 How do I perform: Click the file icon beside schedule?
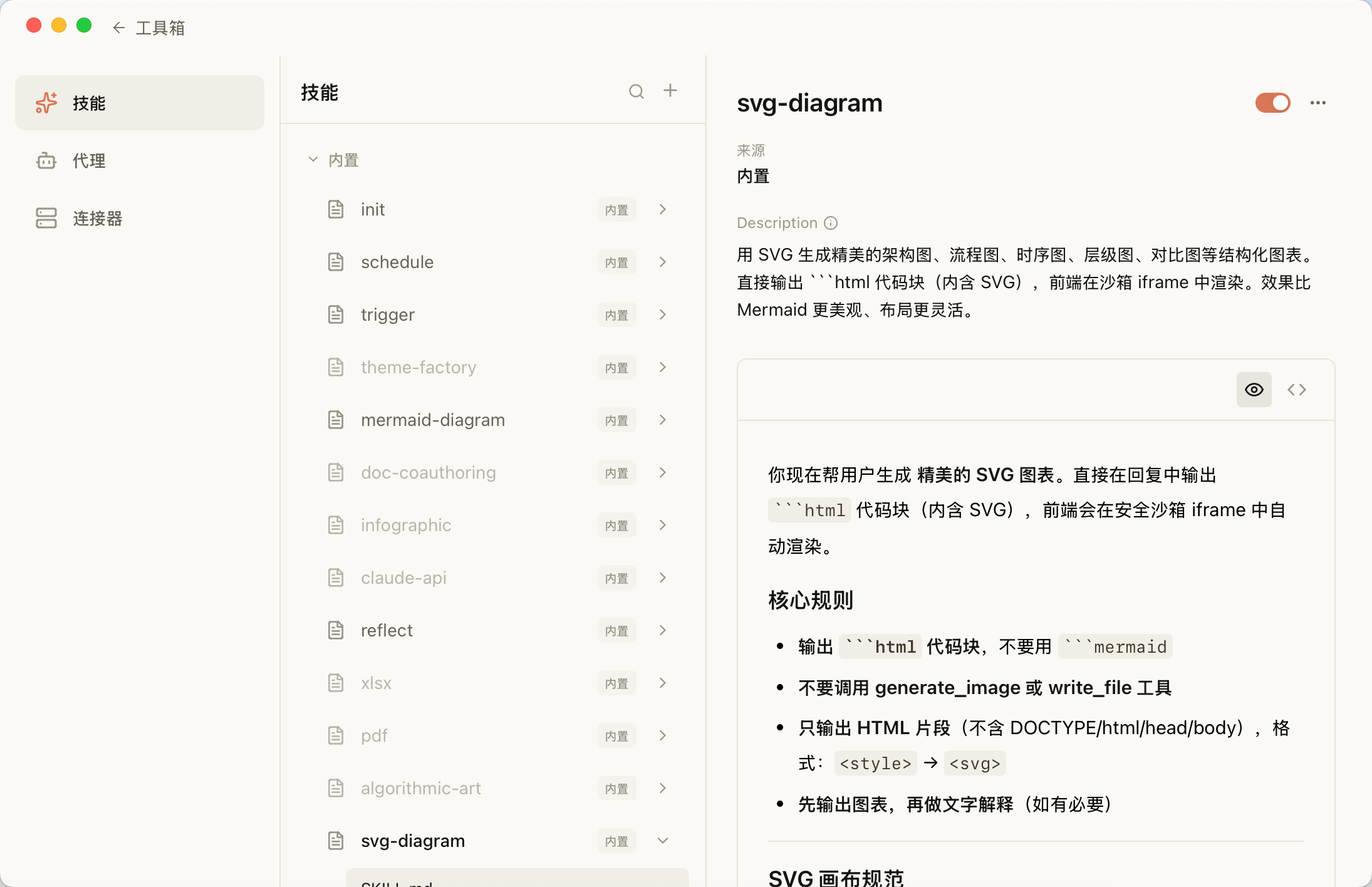tap(336, 262)
